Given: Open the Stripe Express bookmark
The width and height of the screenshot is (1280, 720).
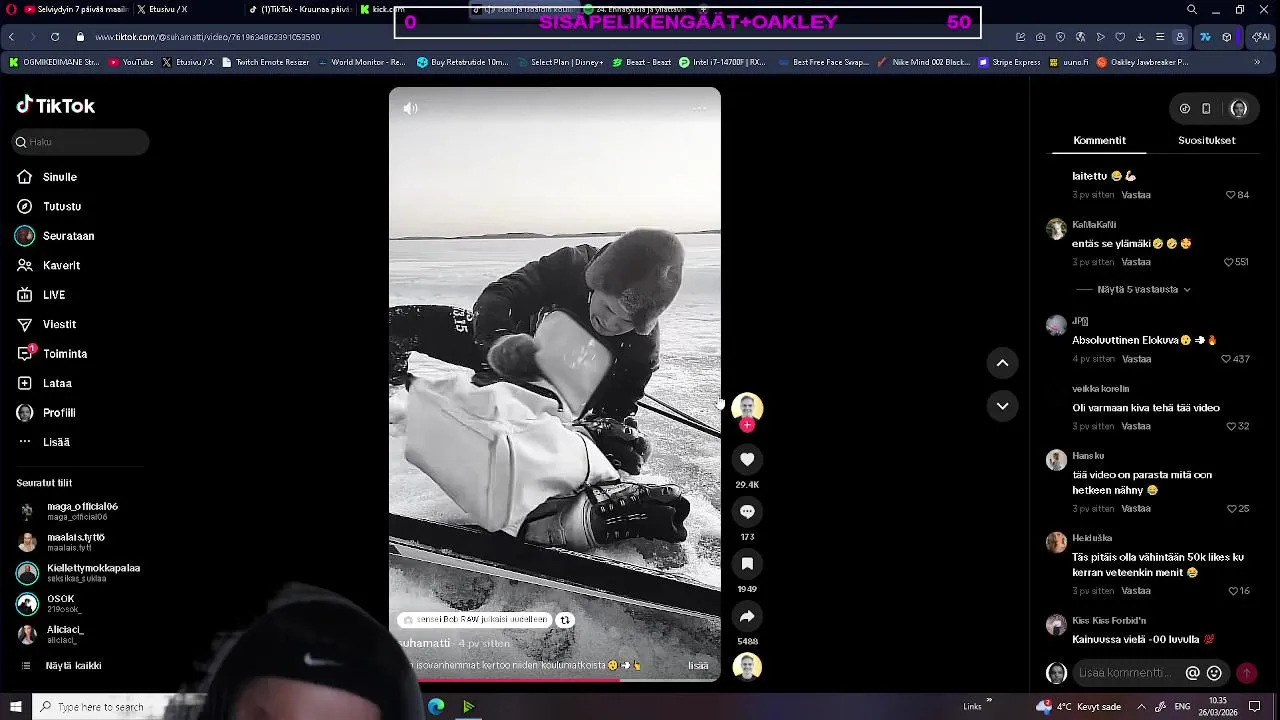Looking at the screenshot, I should pos(1010,62).
